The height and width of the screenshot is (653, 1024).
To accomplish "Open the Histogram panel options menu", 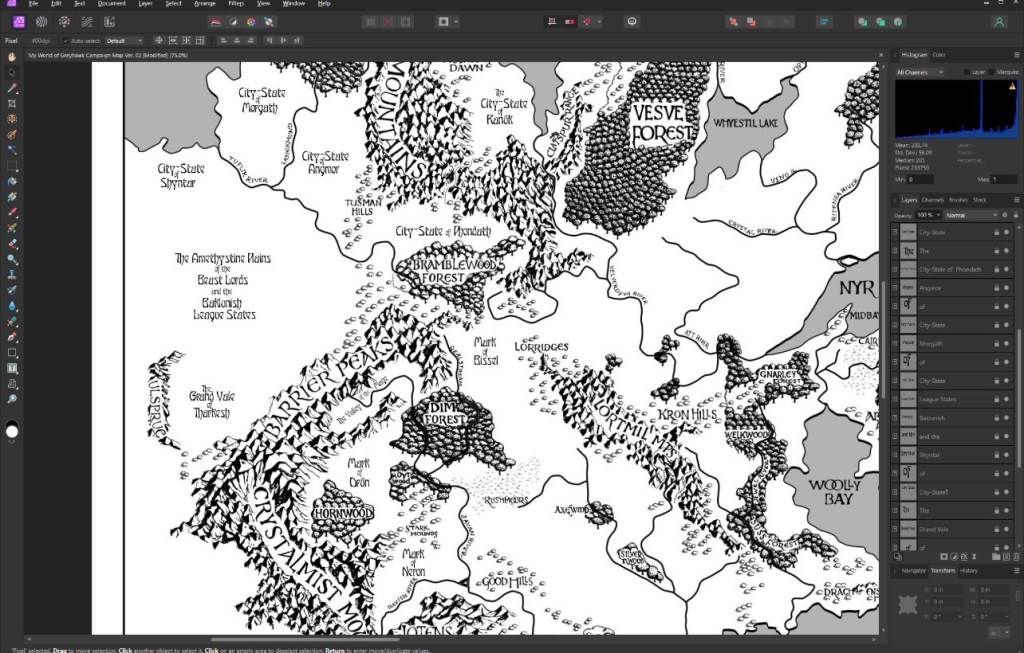I will [x=1016, y=55].
